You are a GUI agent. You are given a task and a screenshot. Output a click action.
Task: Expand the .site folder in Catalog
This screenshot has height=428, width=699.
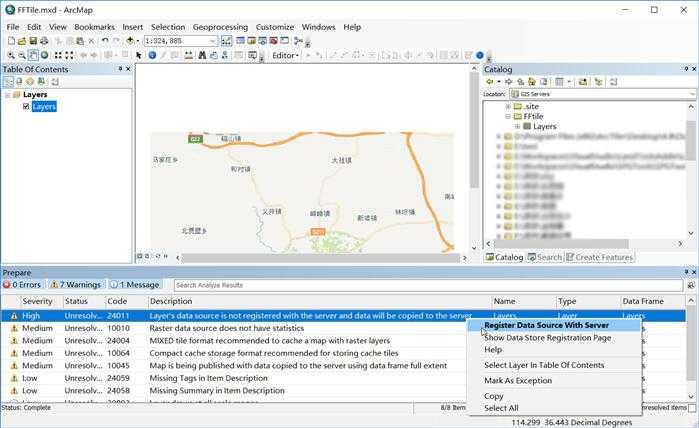(508, 107)
